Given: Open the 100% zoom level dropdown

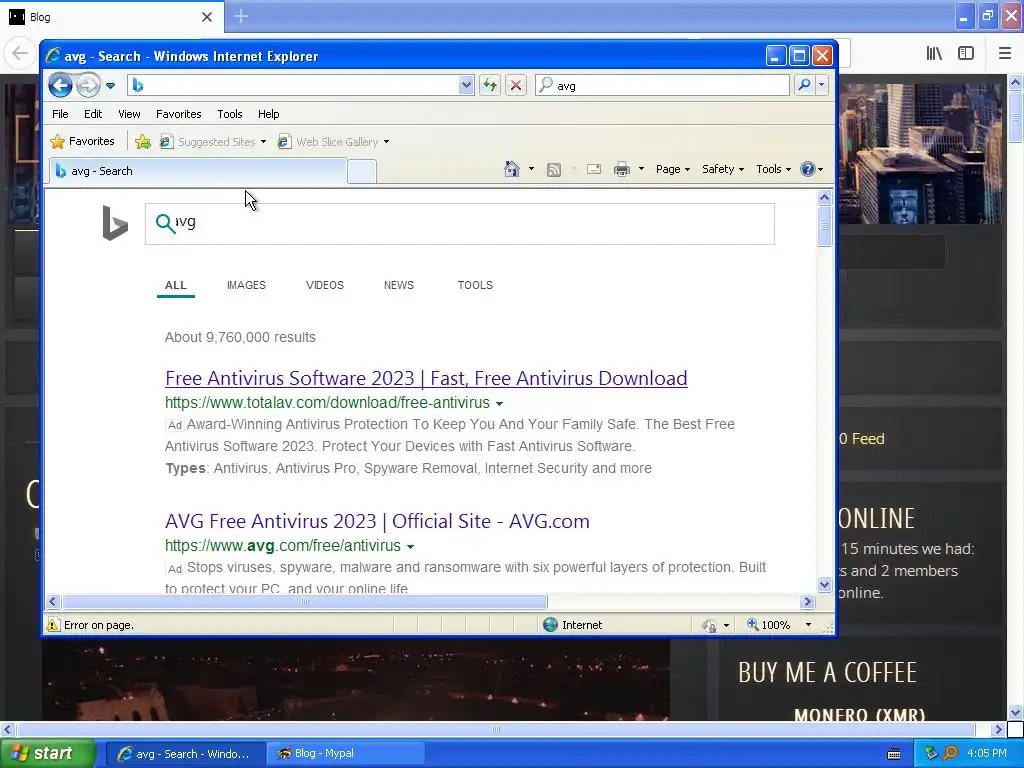Looking at the screenshot, I should coord(808,625).
